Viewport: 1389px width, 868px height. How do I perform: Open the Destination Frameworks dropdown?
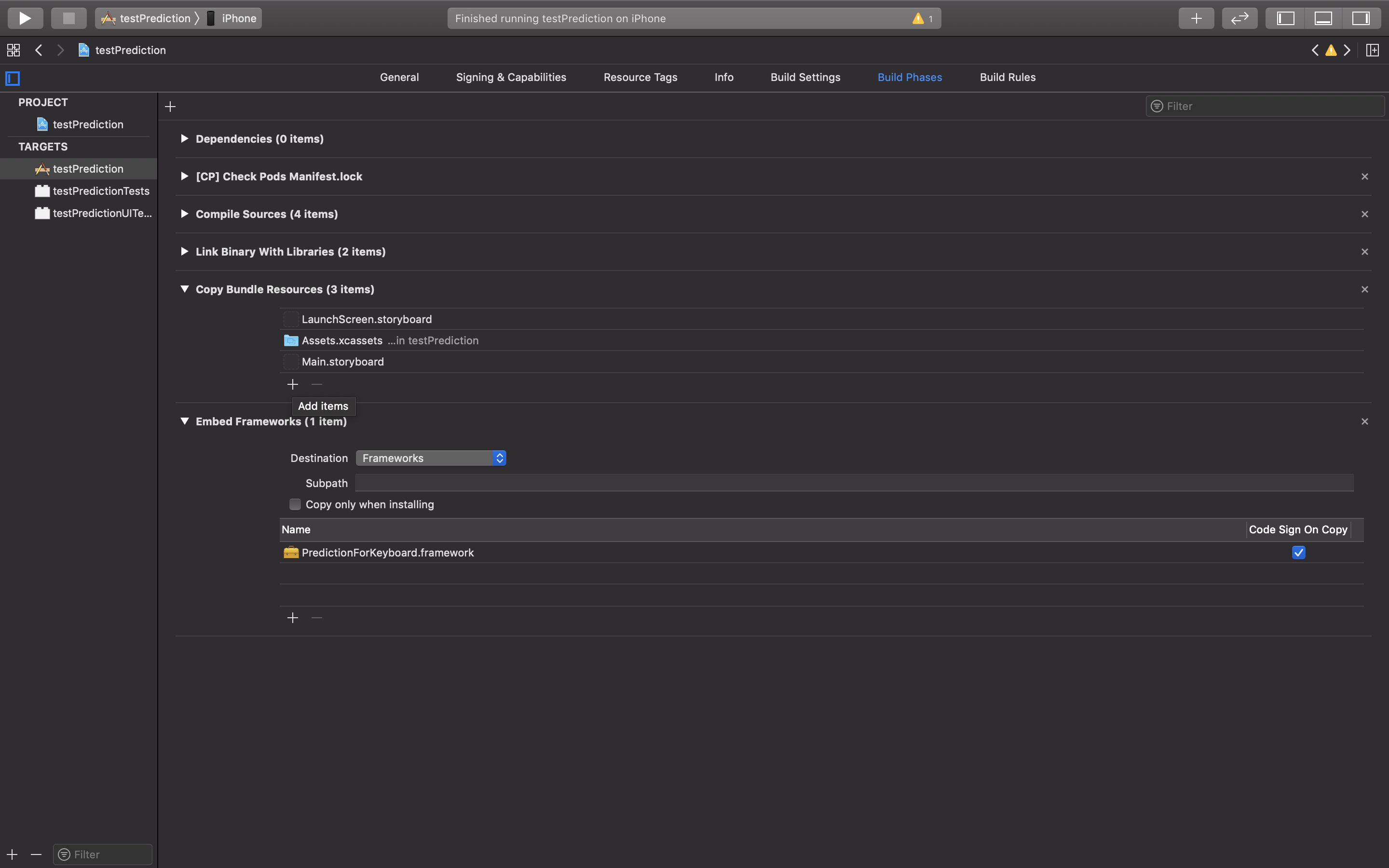431,458
